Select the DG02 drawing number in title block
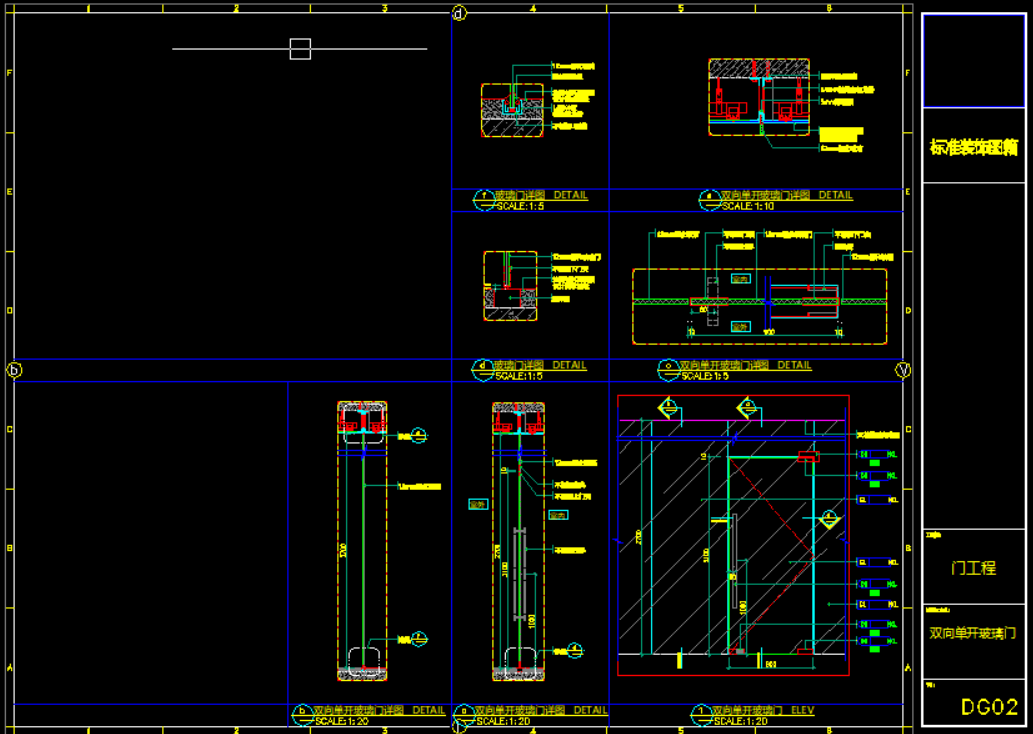1033x734 pixels. tap(989, 707)
